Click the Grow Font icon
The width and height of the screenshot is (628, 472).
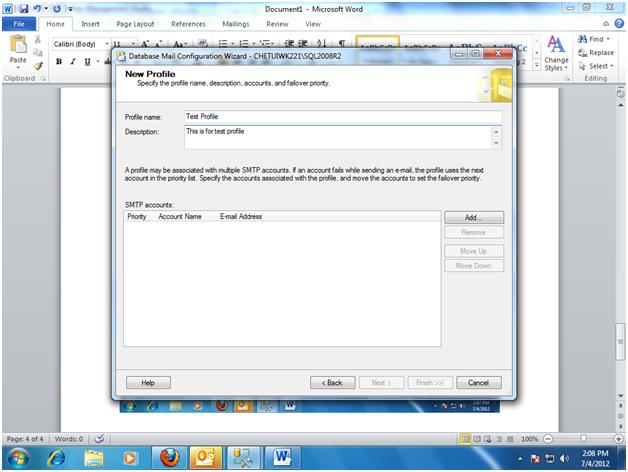click(145, 44)
